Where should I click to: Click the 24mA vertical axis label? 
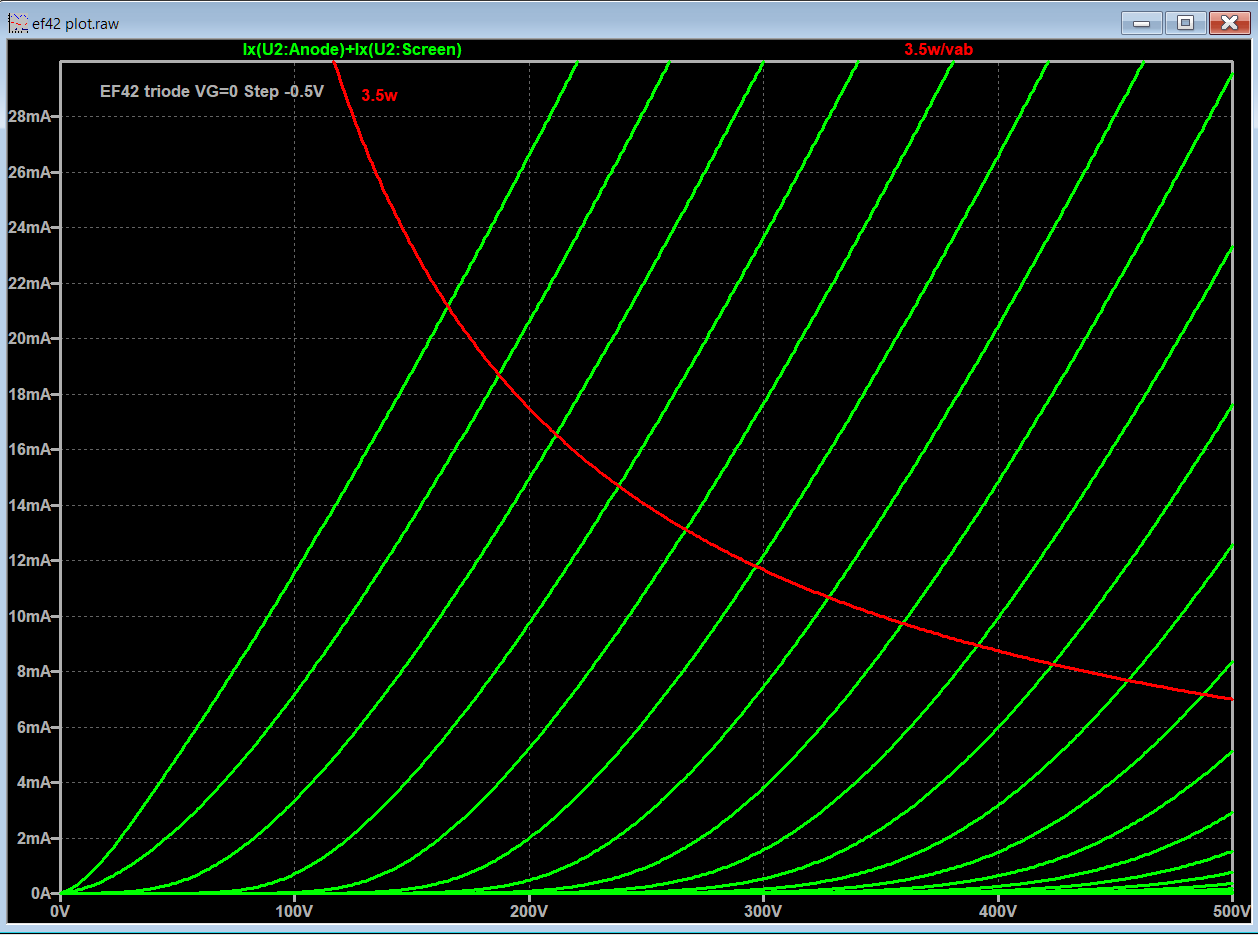click(x=29, y=227)
